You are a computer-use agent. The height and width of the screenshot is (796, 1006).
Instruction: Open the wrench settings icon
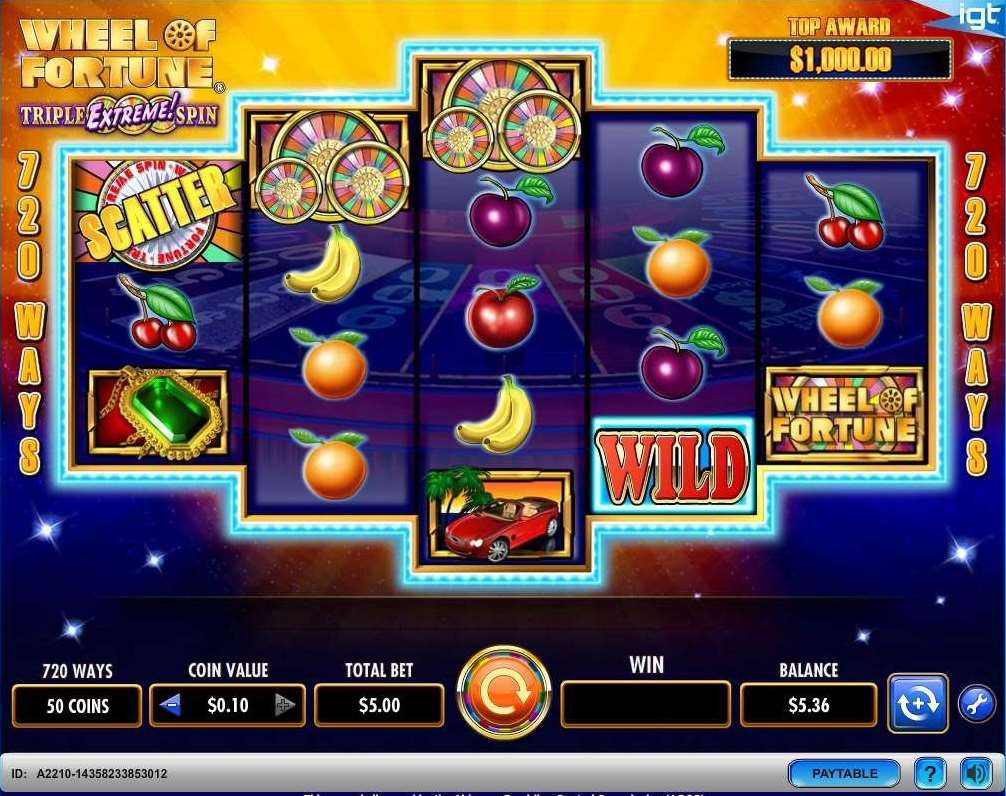point(976,704)
